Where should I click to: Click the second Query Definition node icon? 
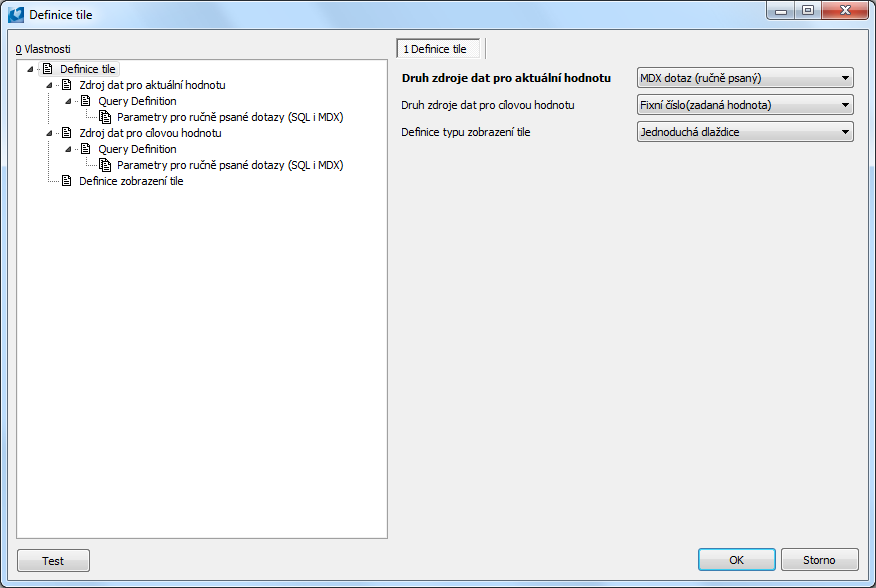(x=85, y=149)
